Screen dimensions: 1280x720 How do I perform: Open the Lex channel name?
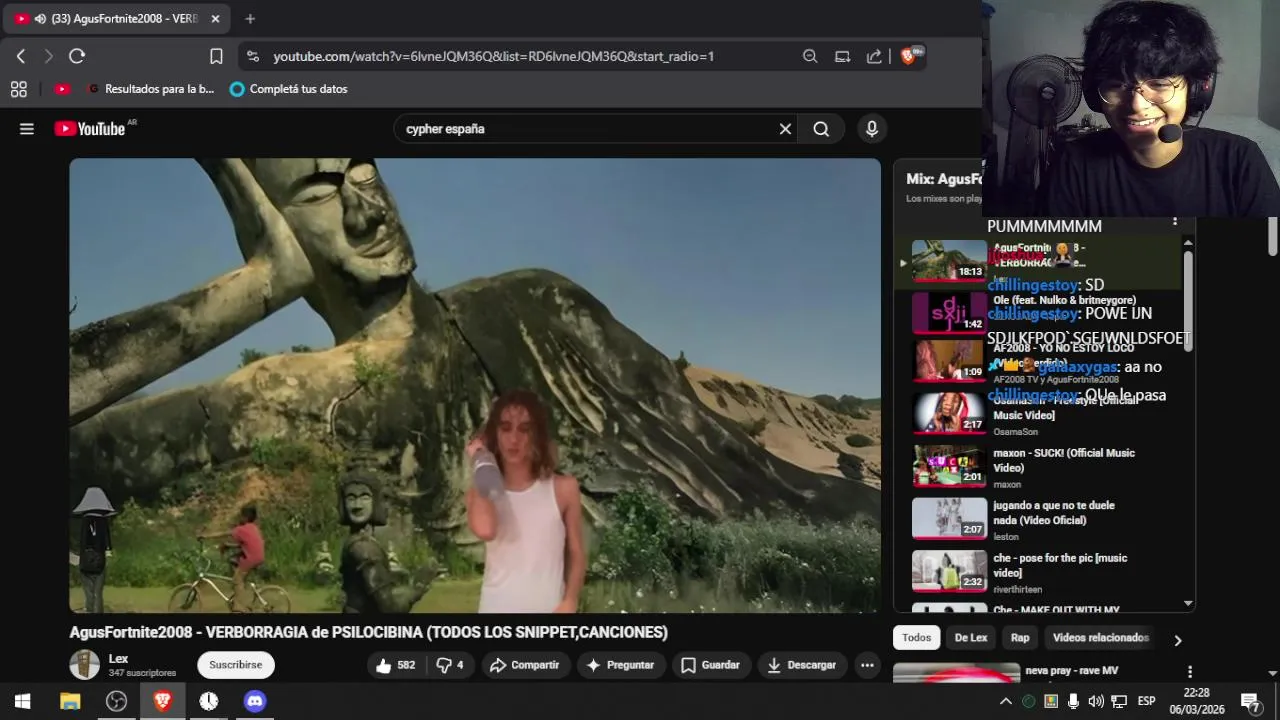[118, 659]
